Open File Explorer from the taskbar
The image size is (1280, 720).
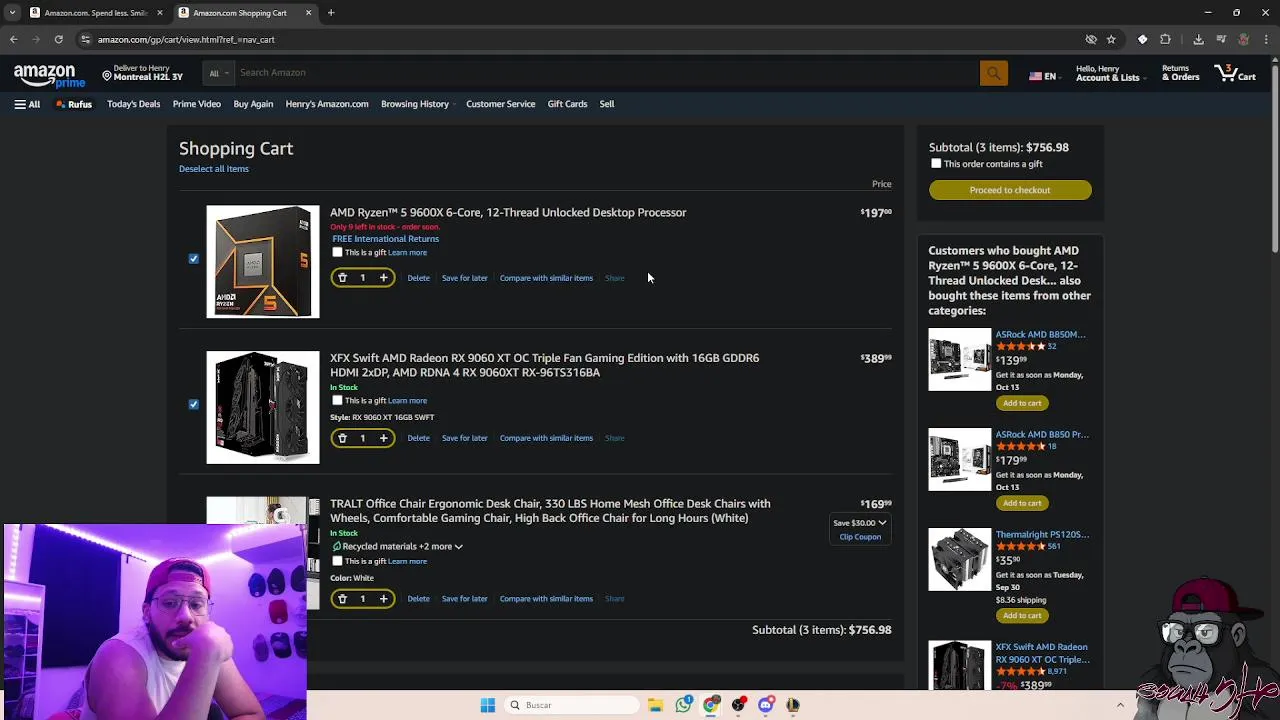coord(655,705)
